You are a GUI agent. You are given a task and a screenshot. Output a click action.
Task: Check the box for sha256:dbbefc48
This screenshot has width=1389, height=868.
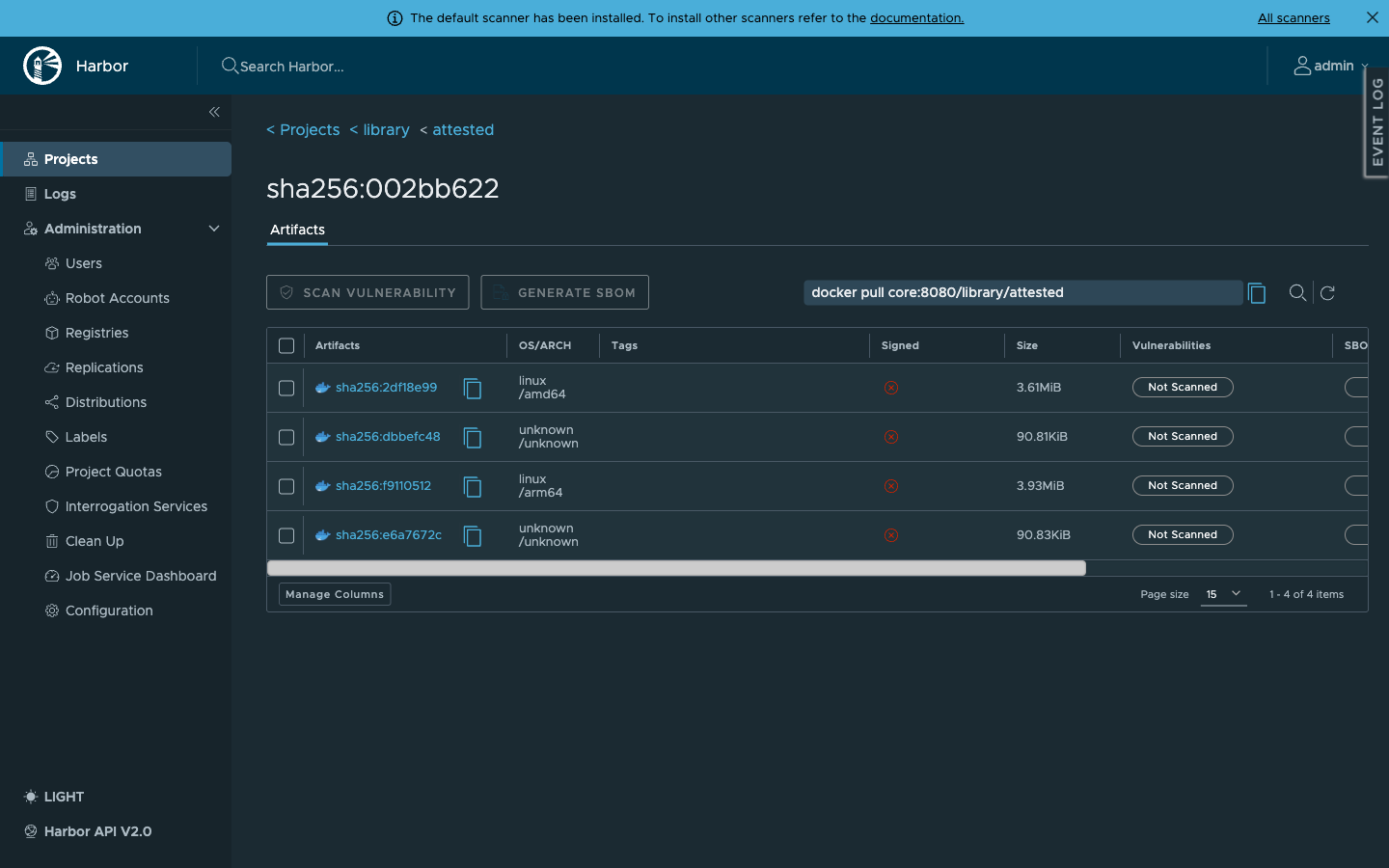click(x=286, y=437)
